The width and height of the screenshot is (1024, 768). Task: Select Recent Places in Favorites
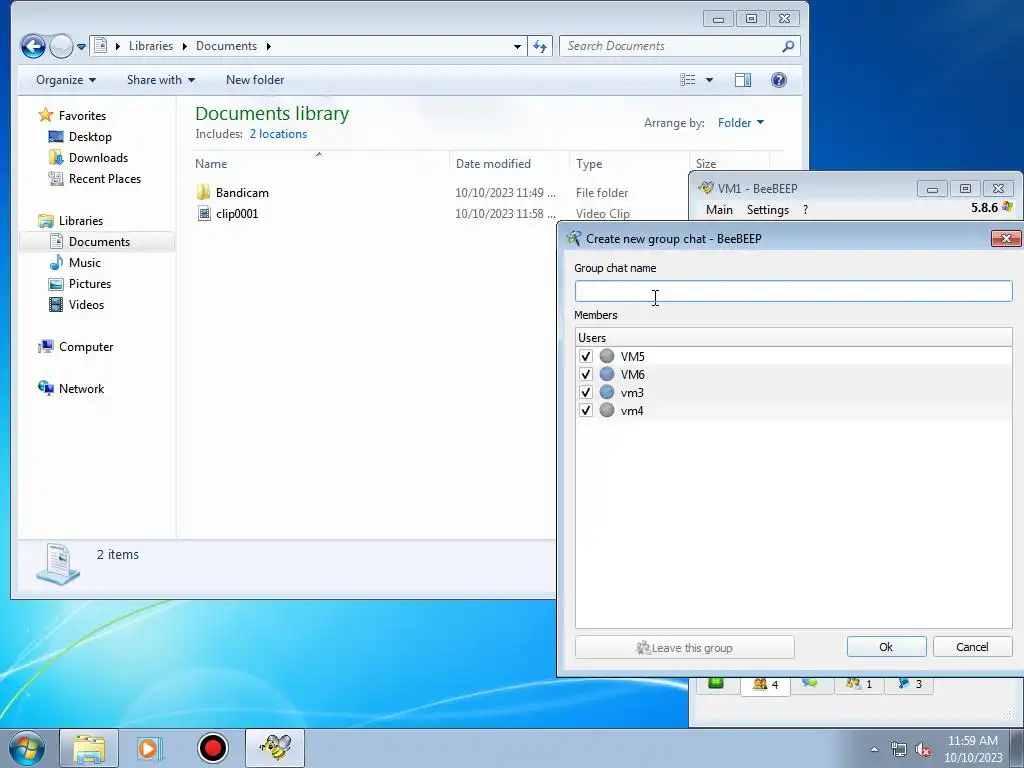104,178
